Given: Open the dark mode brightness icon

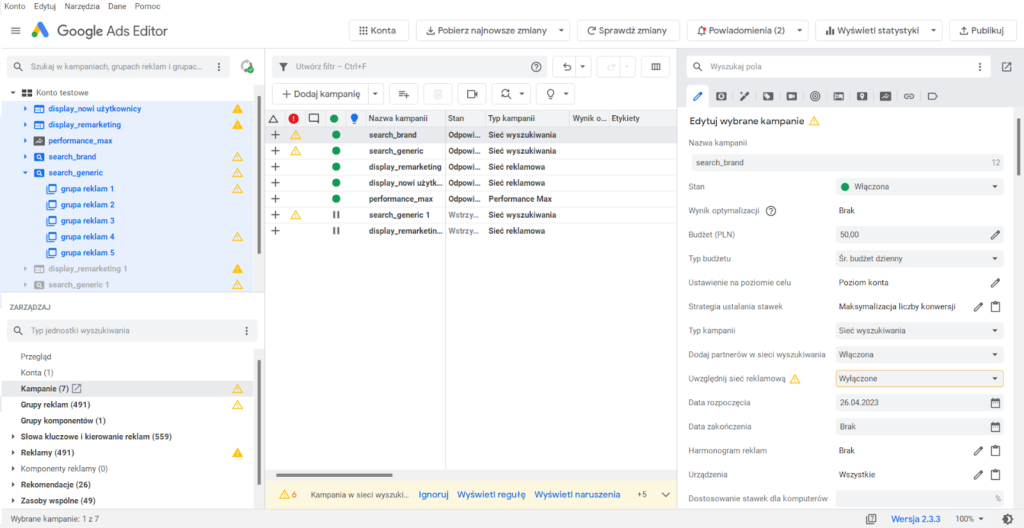Looking at the screenshot, I should [x=1008, y=519].
